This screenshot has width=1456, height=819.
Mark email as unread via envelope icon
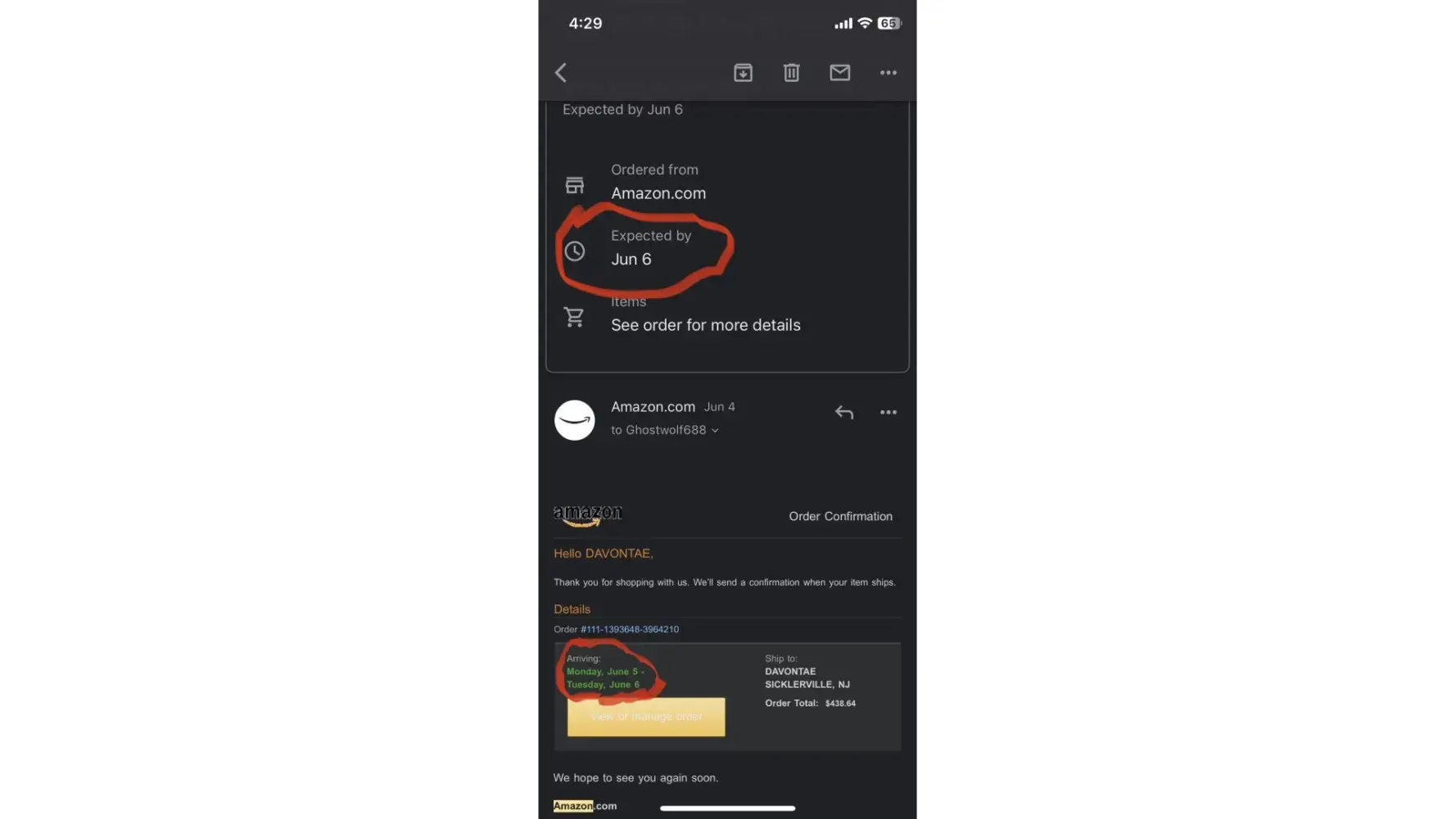[x=839, y=73]
